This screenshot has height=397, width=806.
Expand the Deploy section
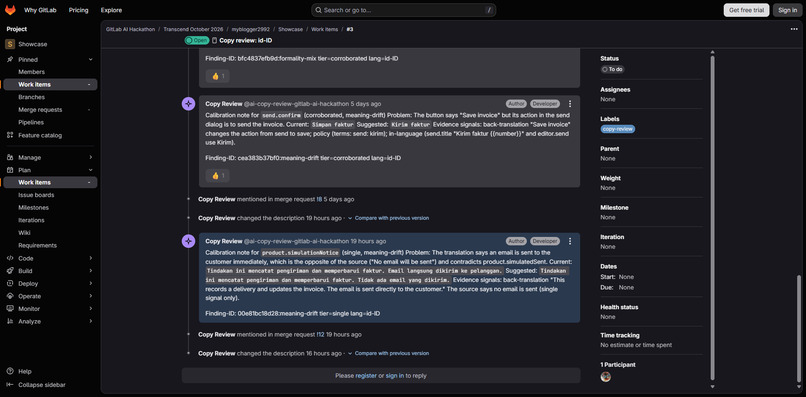pyautogui.click(x=90, y=283)
